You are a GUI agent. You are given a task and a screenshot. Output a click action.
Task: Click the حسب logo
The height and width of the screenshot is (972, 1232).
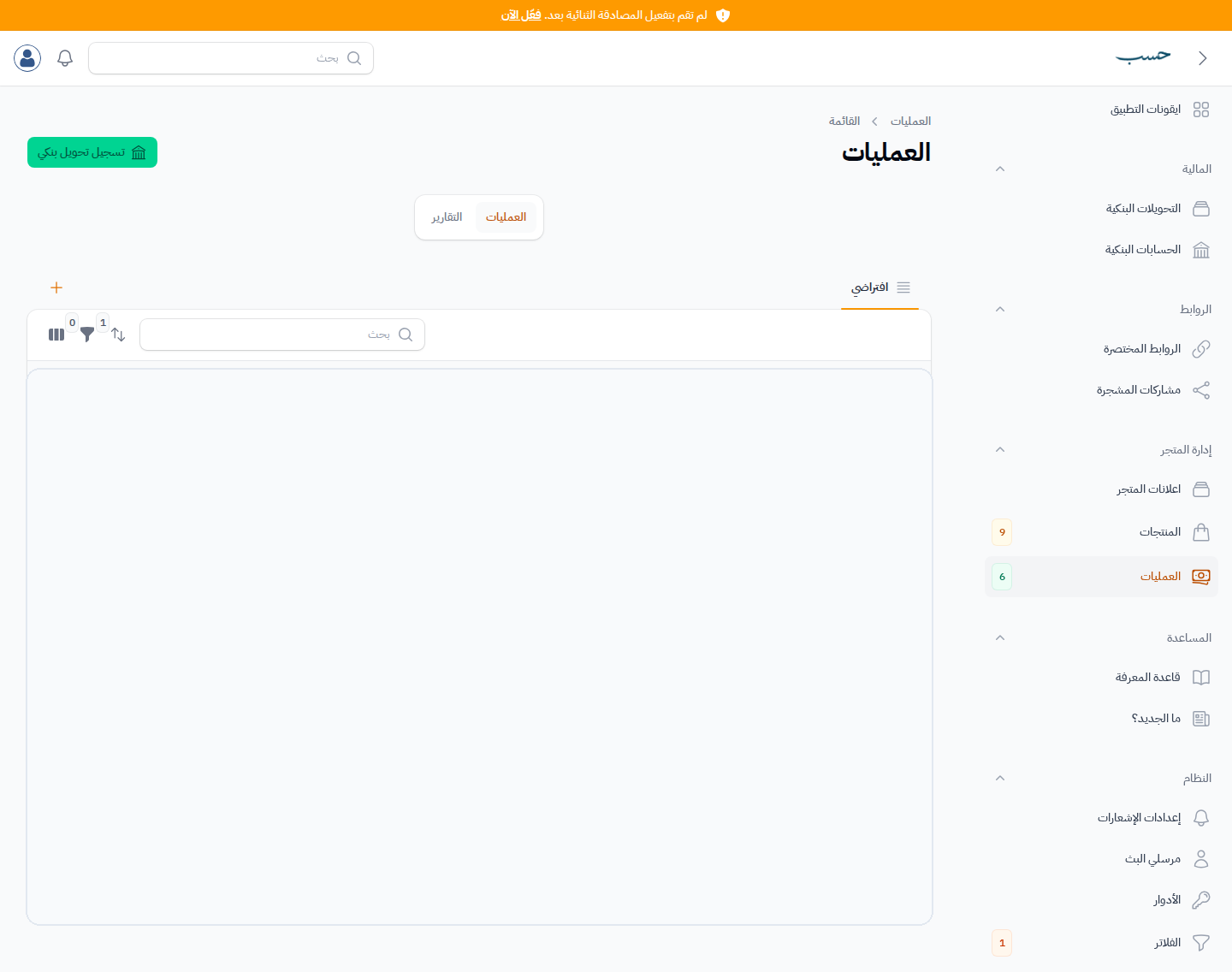1144,56
